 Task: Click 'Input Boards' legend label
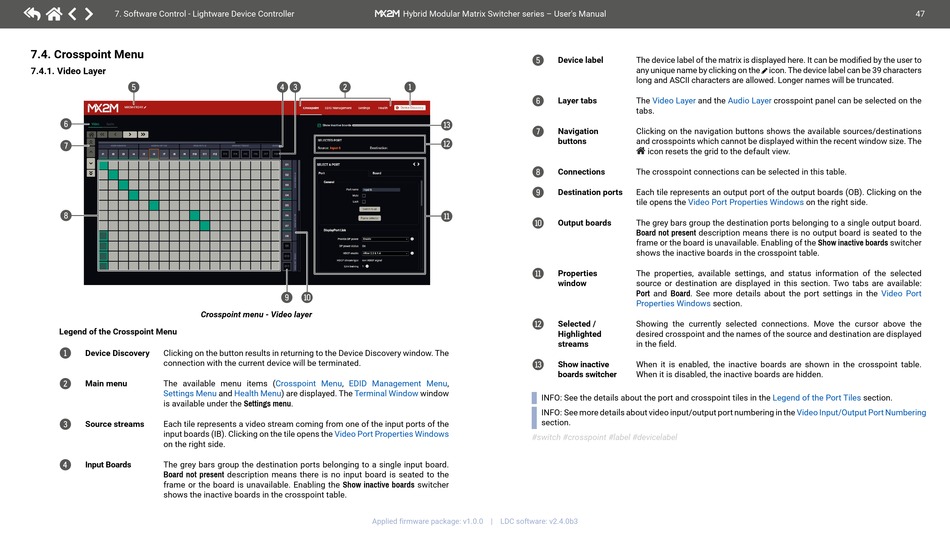[108, 465]
